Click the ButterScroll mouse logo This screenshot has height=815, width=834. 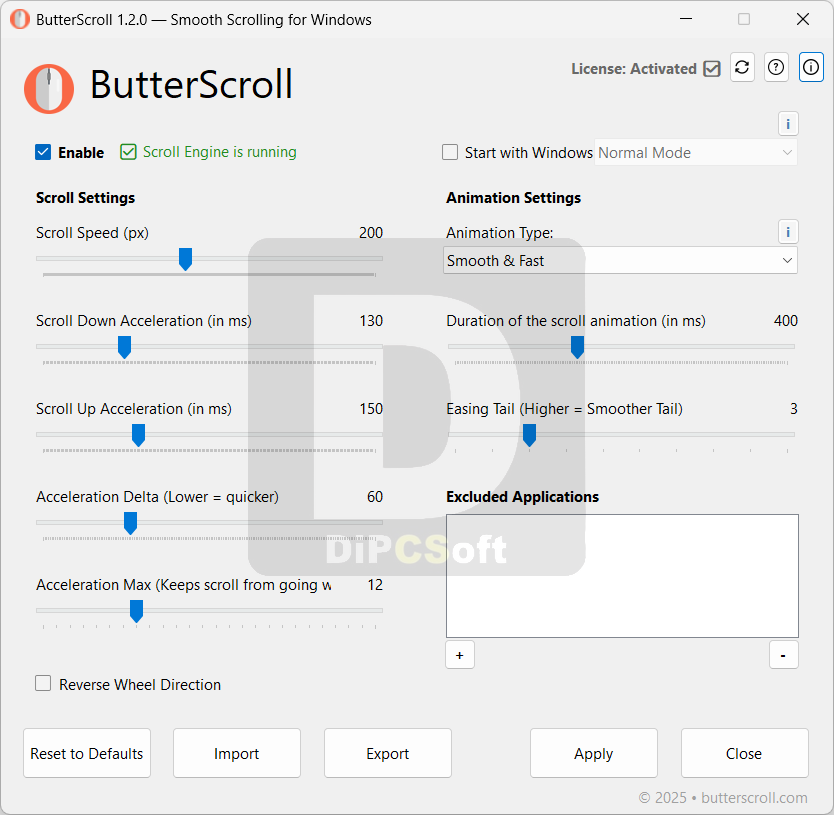tap(49, 89)
